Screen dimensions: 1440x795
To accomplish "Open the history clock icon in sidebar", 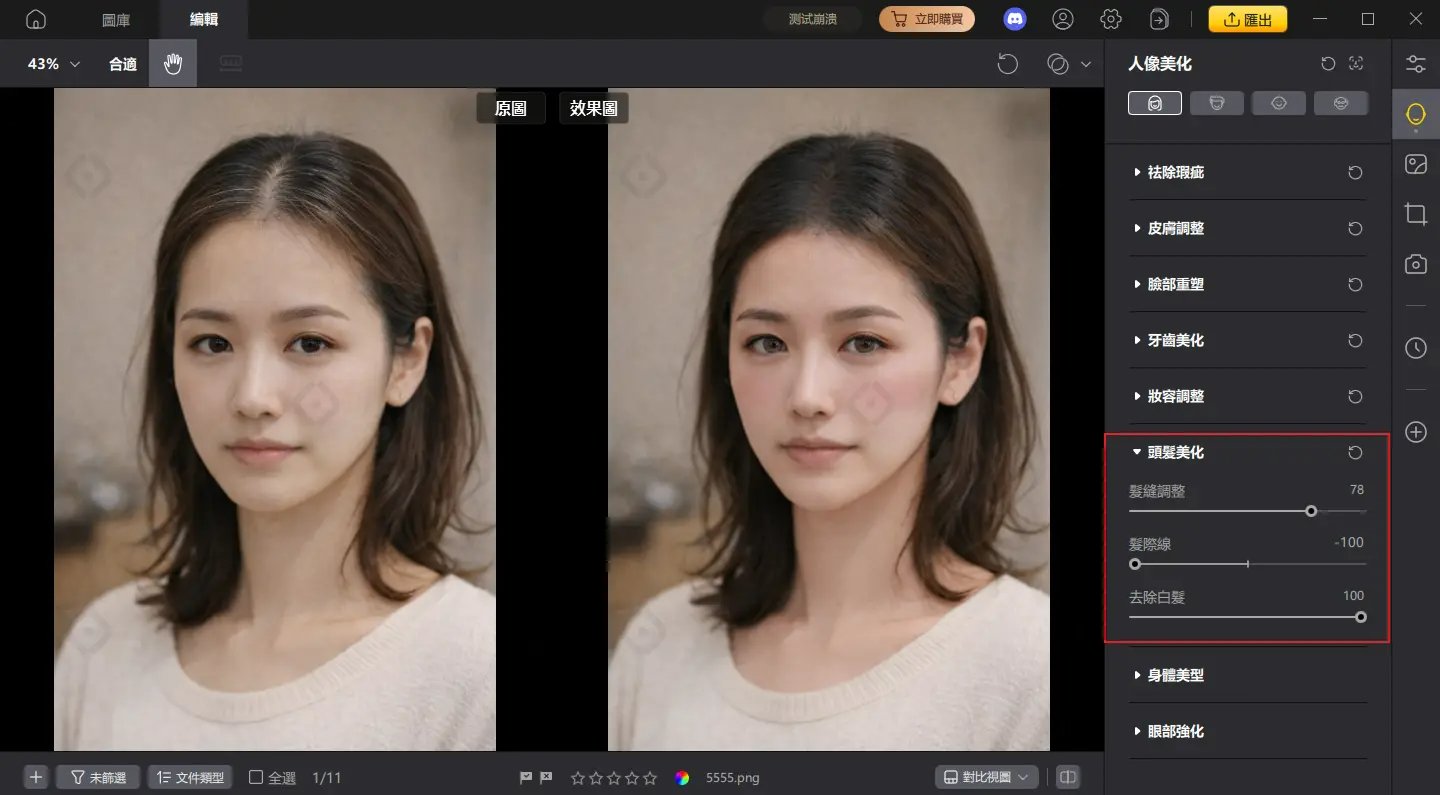I will click(x=1415, y=348).
